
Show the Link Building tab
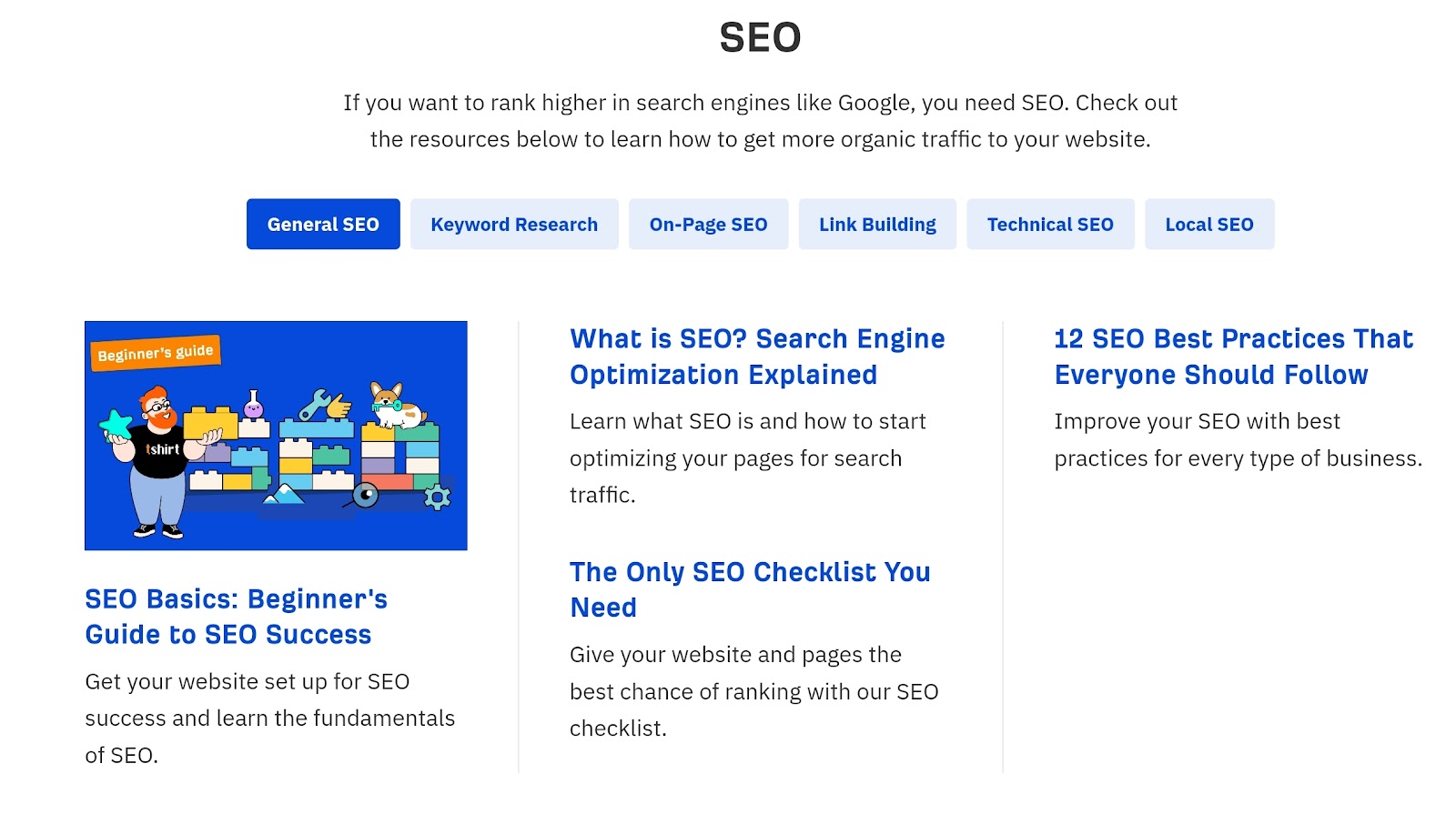click(877, 224)
